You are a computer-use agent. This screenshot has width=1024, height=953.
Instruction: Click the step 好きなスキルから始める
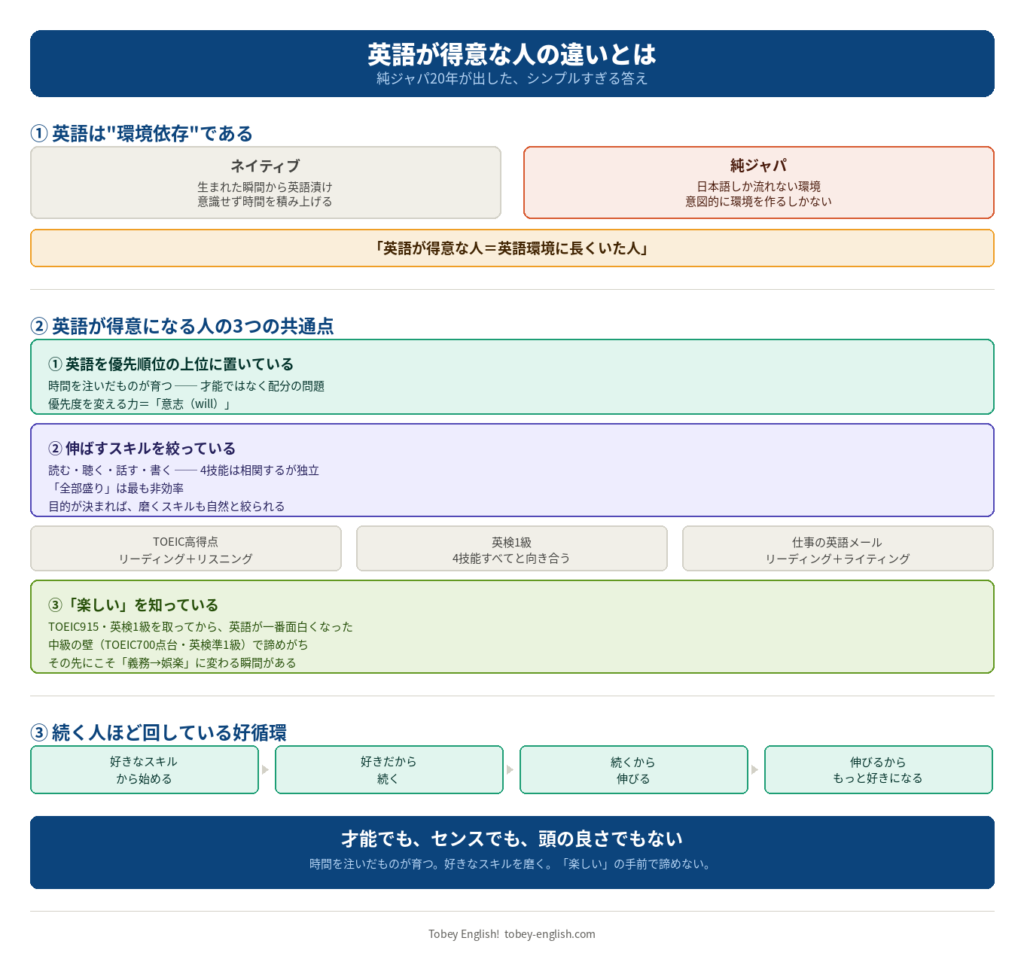(144, 770)
